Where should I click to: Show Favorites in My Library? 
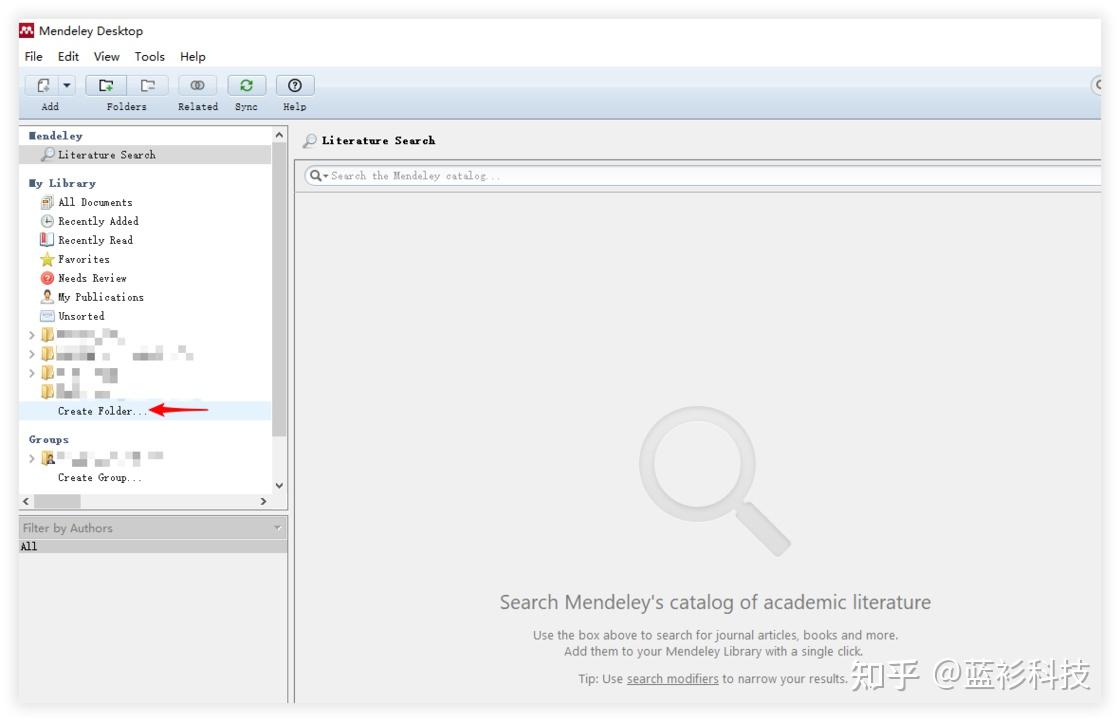[x=84, y=260]
